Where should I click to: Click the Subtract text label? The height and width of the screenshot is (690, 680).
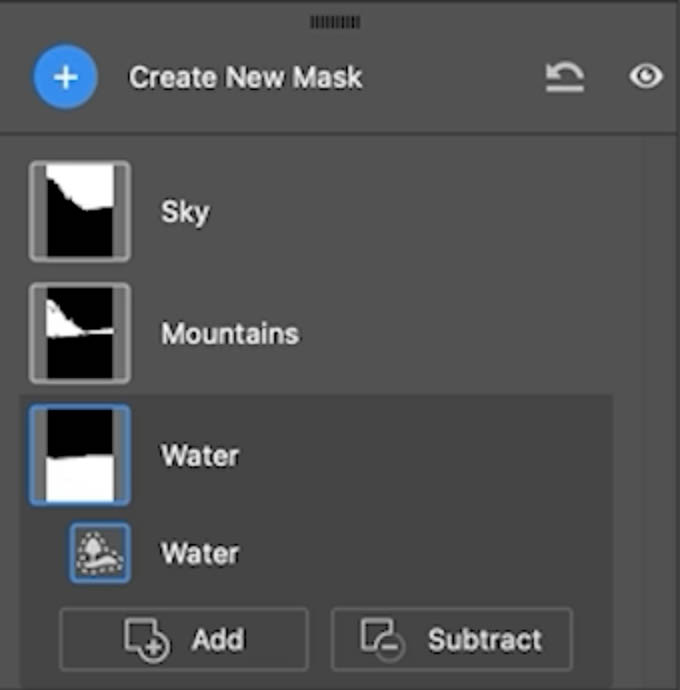pos(485,639)
